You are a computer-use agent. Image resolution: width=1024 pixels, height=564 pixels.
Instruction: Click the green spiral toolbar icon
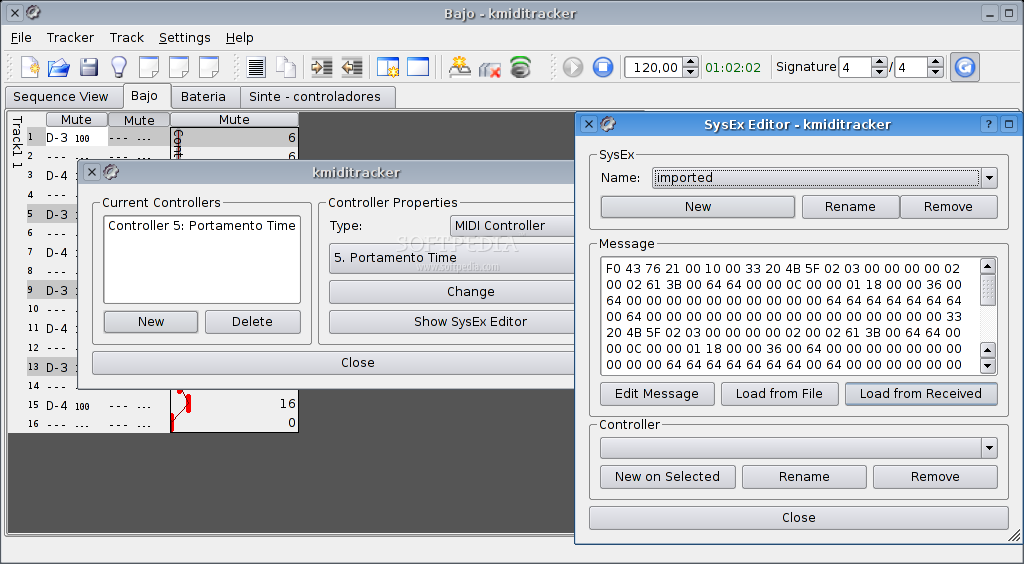click(520, 67)
